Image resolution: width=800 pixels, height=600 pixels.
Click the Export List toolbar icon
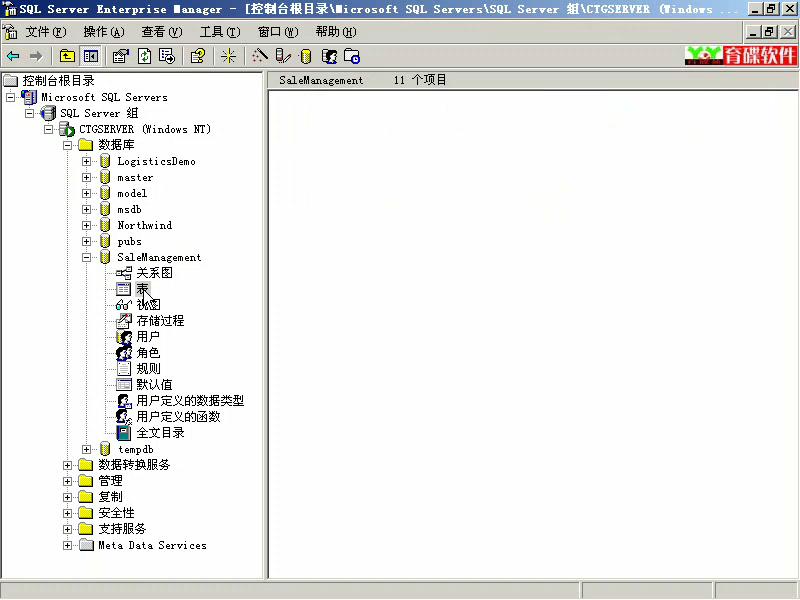(x=167, y=56)
